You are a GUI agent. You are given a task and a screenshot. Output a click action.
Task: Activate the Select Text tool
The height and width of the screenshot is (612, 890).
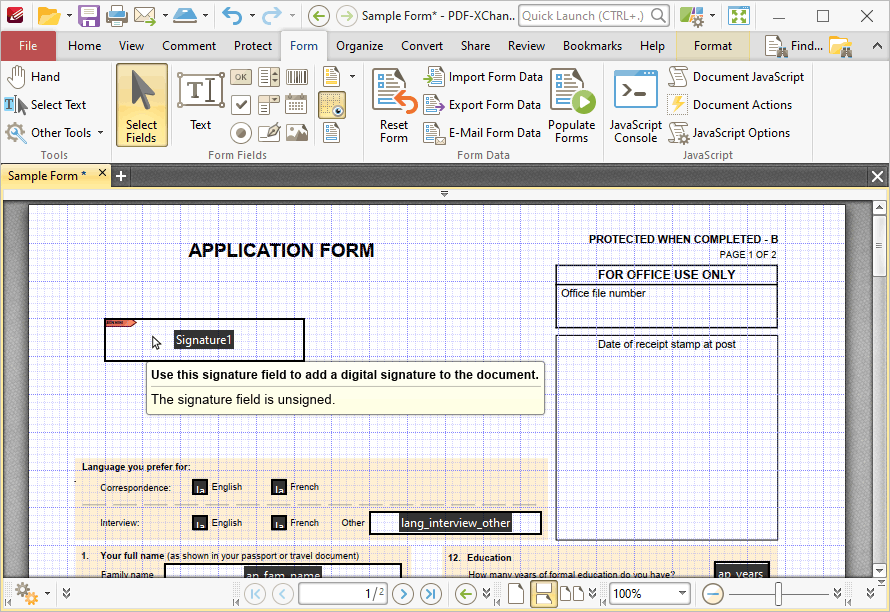pos(45,104)
